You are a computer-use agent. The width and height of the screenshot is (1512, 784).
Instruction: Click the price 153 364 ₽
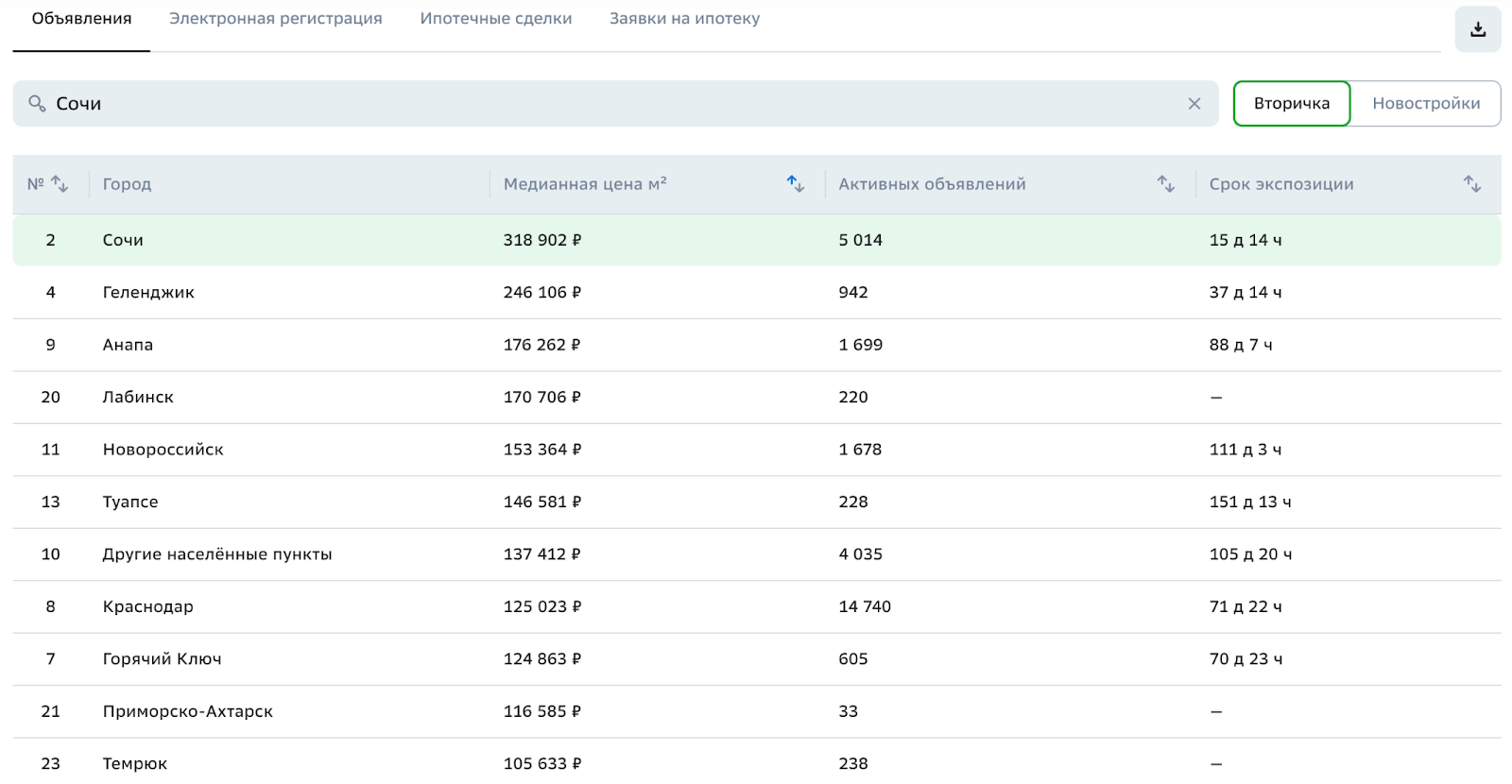pos(542,450)
